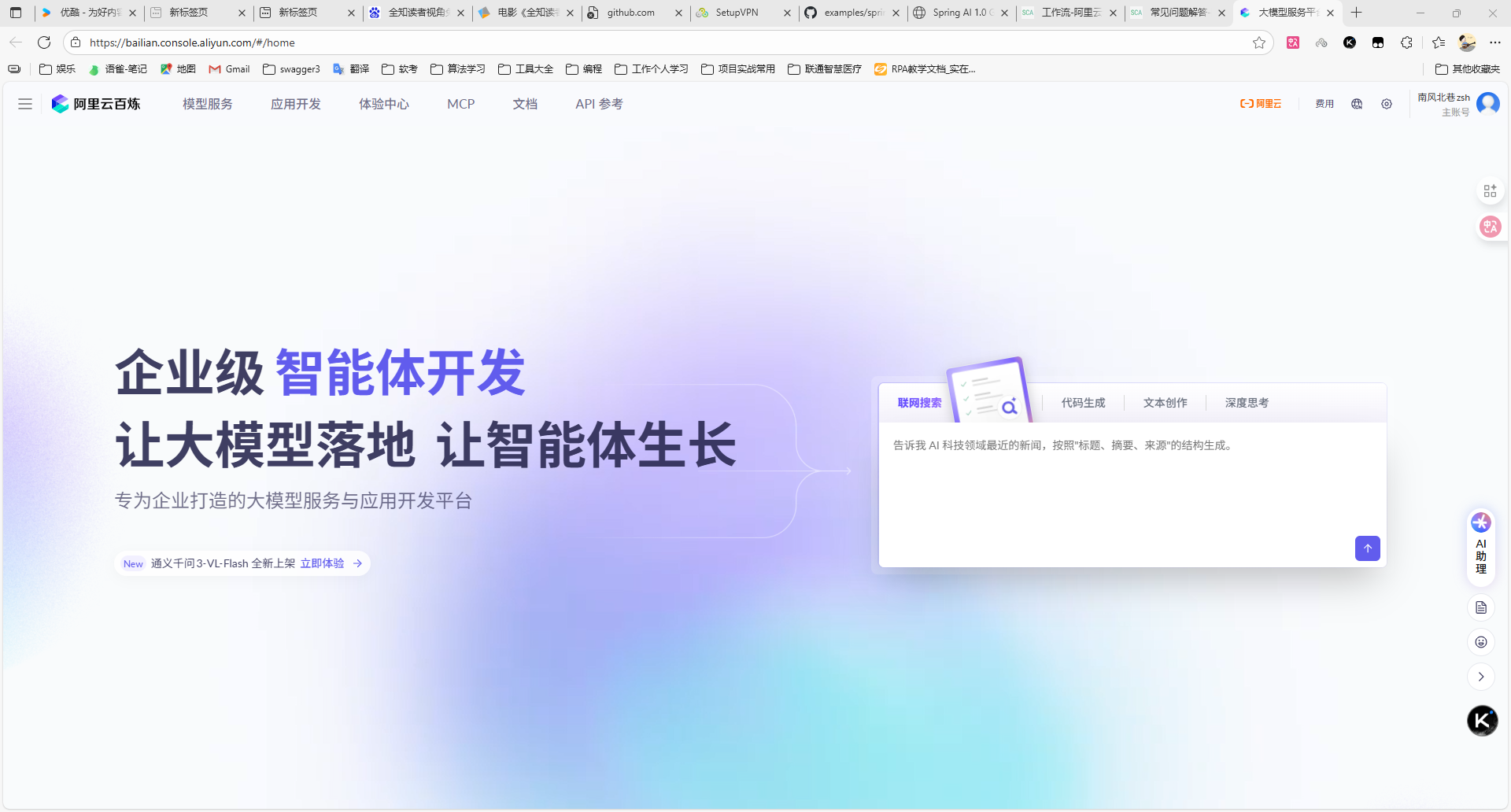Image resolution: width=1511 pixels, height=812 pixels.
Task: Click the black K floating icon
Action: tap(1483, 721)
